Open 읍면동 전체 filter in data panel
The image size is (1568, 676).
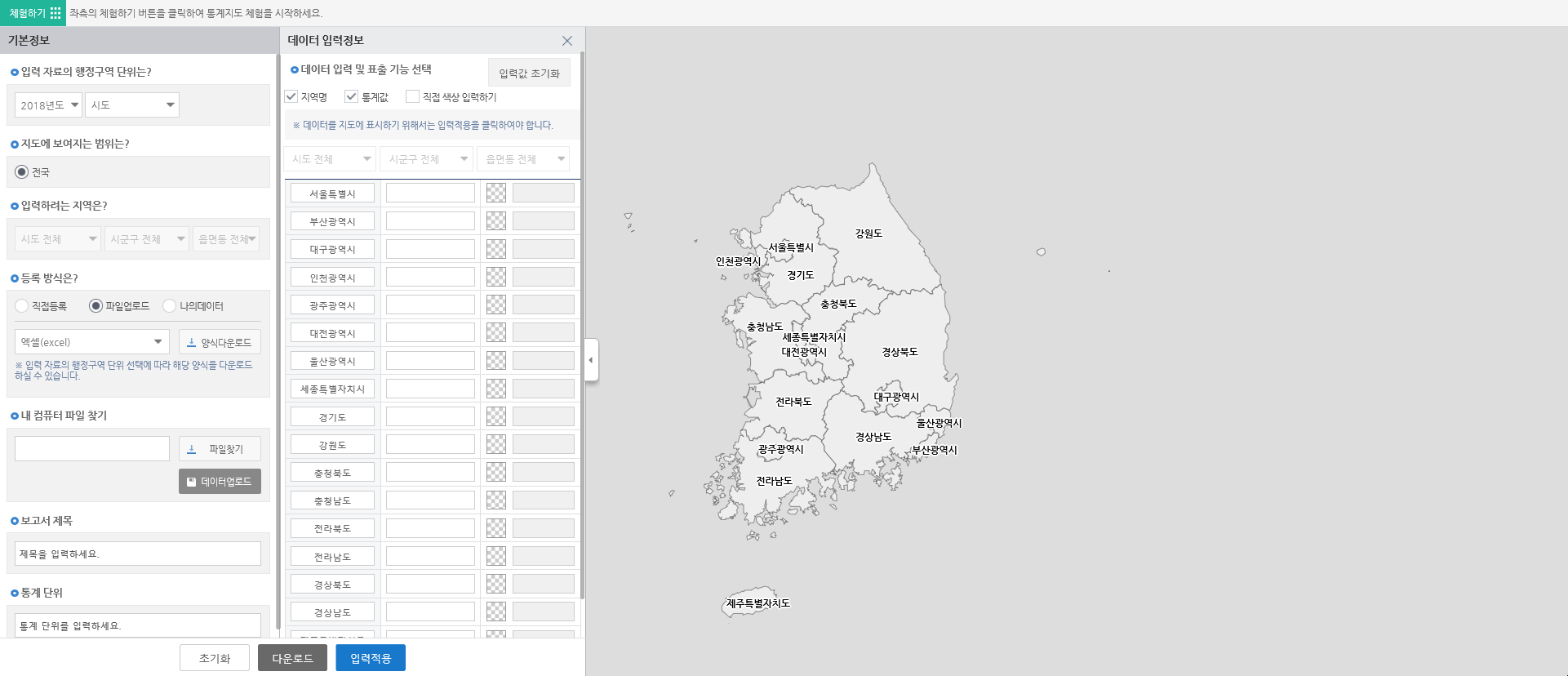click(x=523, y=159)
